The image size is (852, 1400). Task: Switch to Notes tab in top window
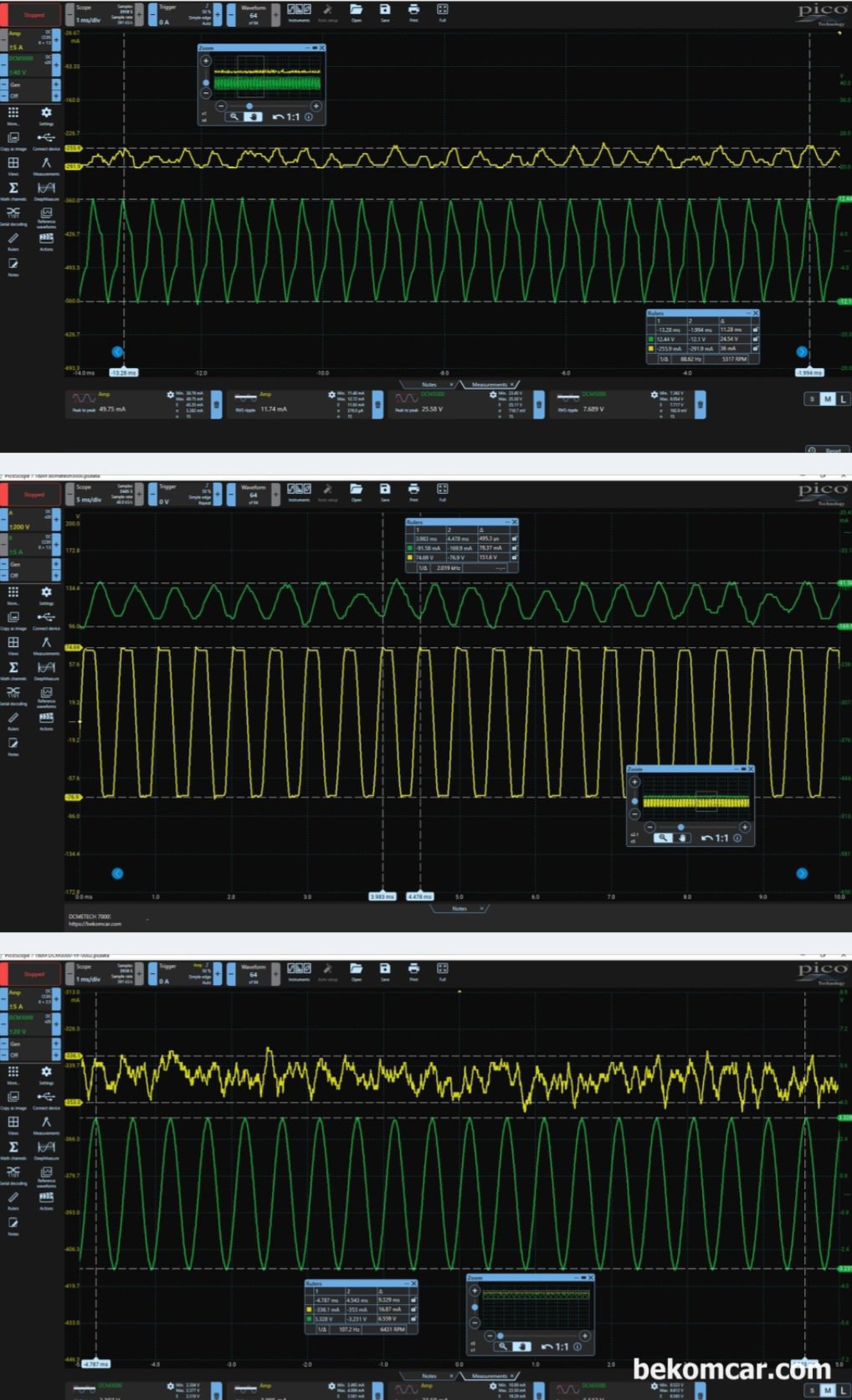[x=429, y=384]
